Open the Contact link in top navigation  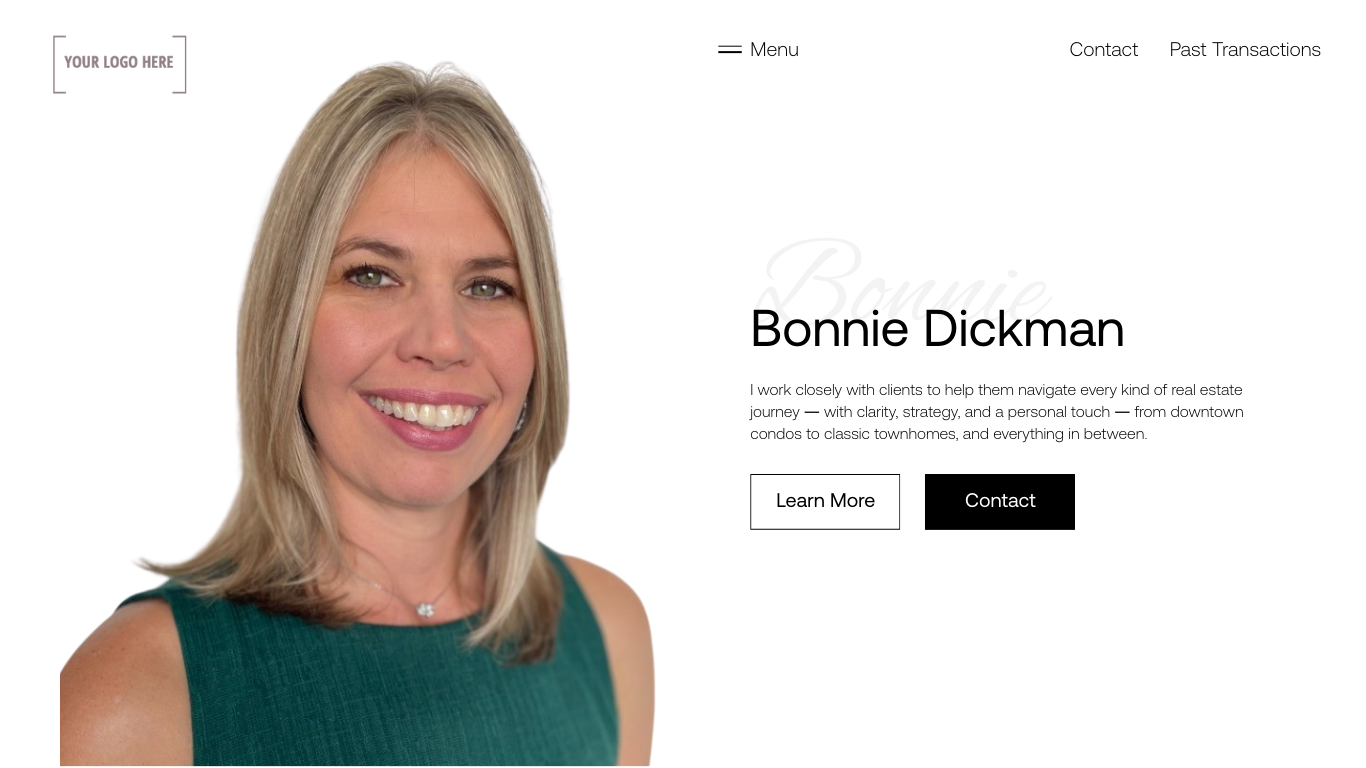tap(1103, 49)
